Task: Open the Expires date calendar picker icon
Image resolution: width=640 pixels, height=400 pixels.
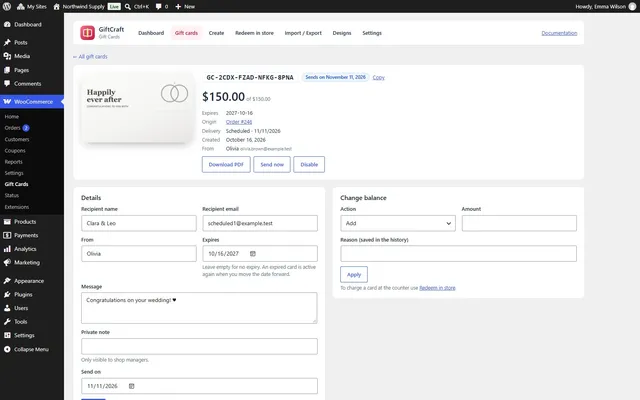Action: pyautogui.click(x=253, y=253)
